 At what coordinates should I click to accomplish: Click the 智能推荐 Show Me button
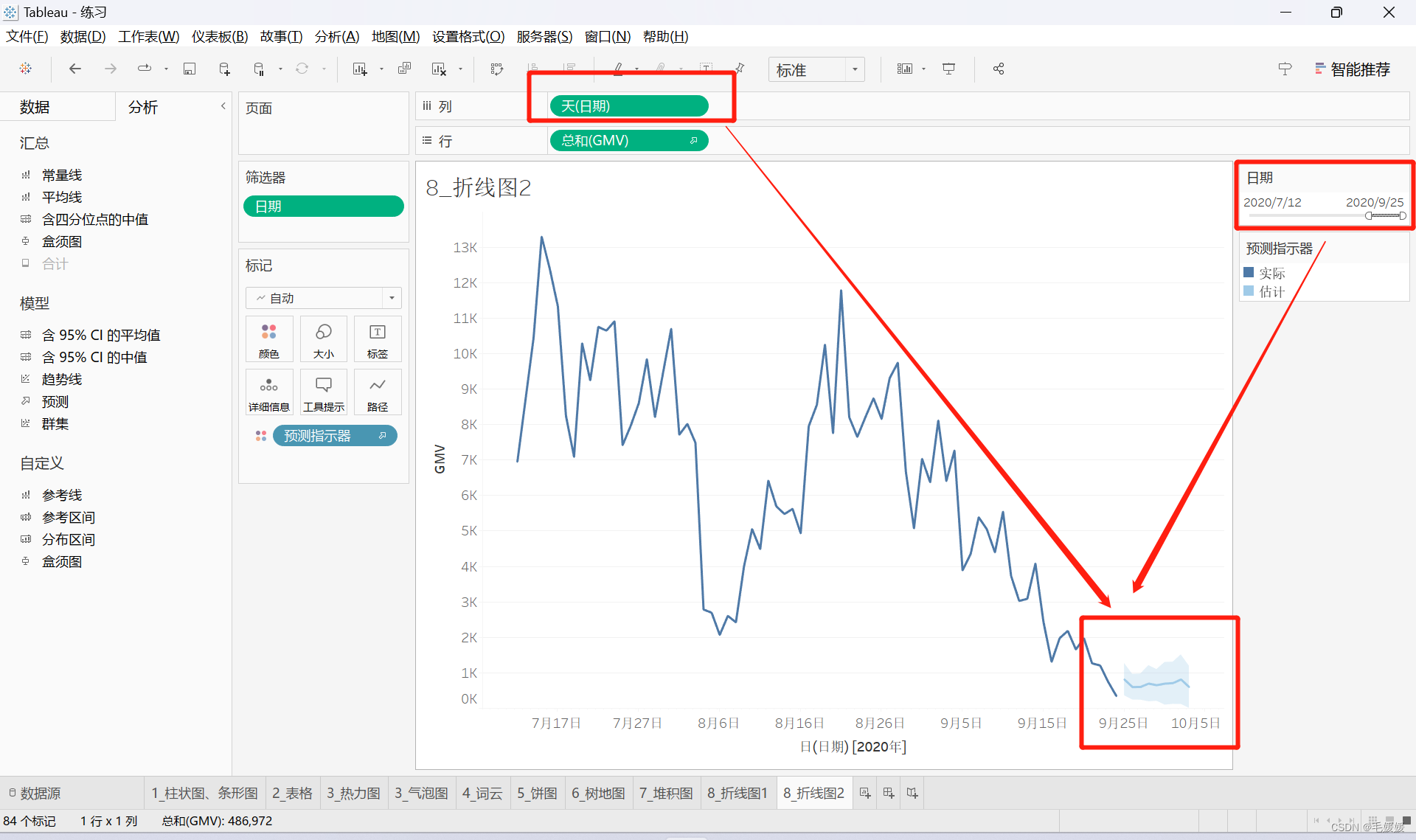(1352, 69)
